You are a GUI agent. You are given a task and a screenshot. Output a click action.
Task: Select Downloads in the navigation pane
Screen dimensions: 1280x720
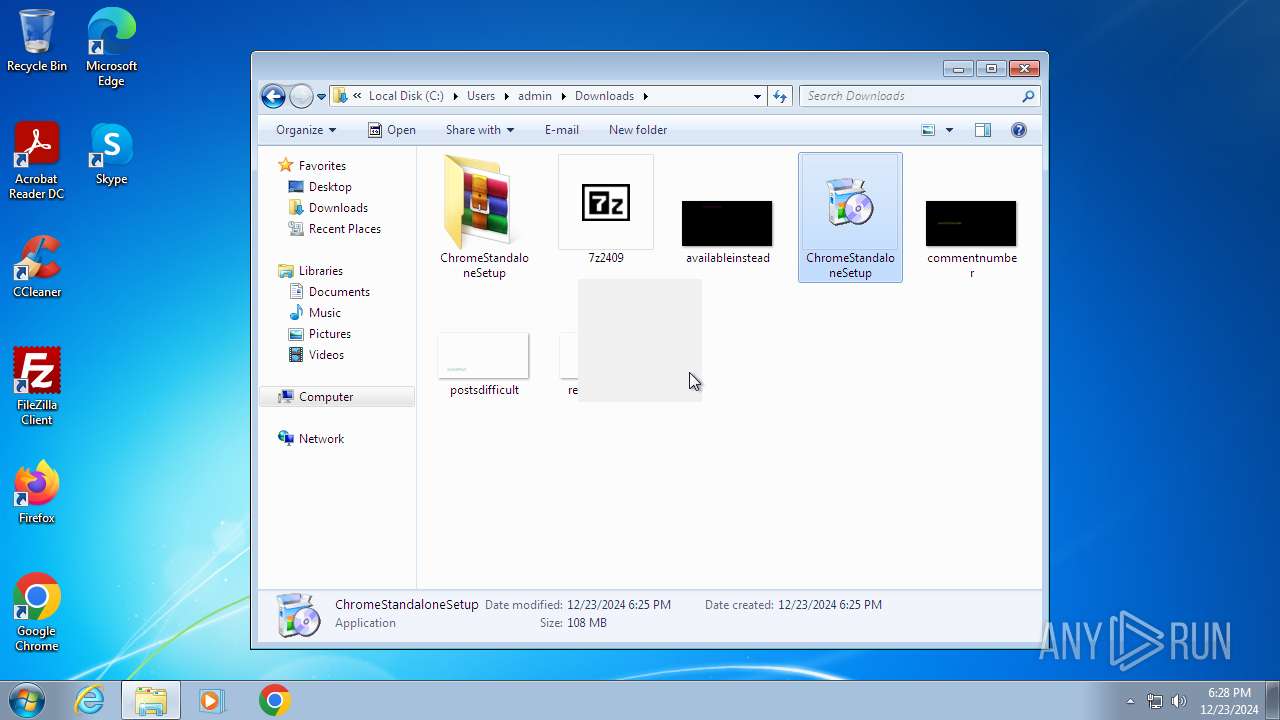pos(338,208)
